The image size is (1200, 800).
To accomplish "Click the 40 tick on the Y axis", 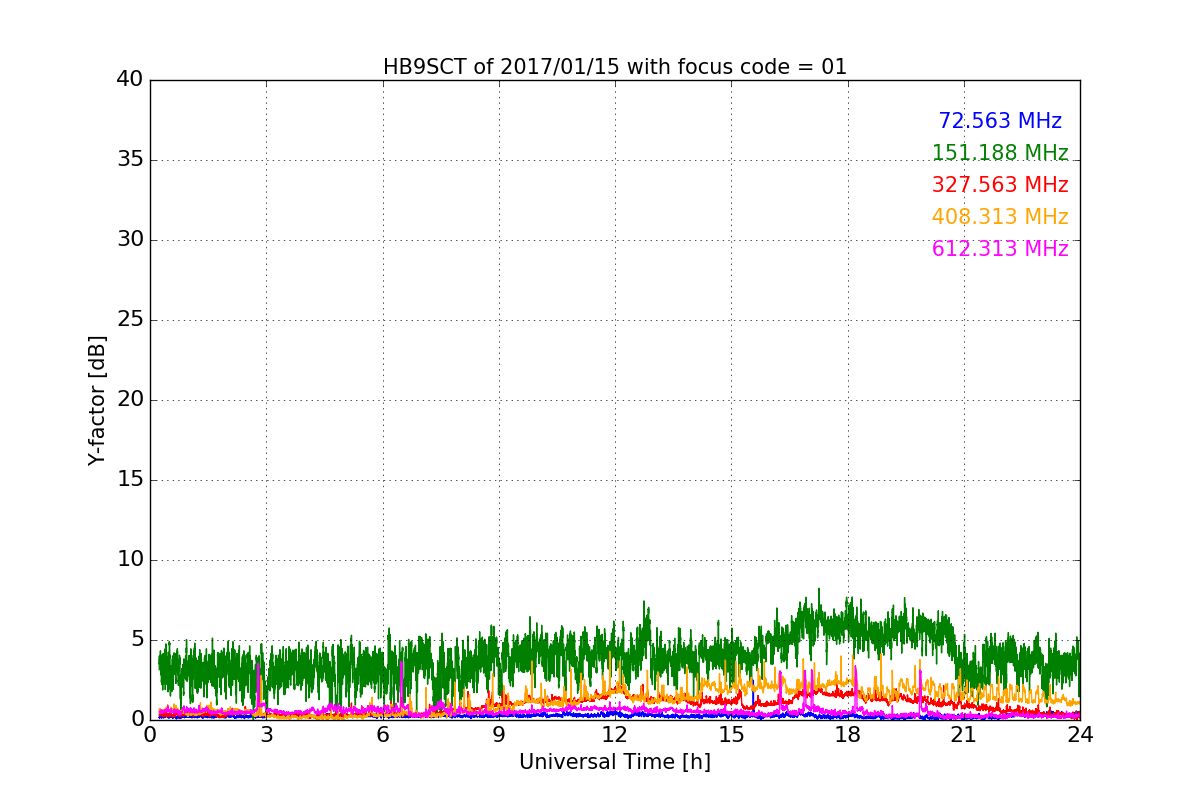I will point(130,79).
